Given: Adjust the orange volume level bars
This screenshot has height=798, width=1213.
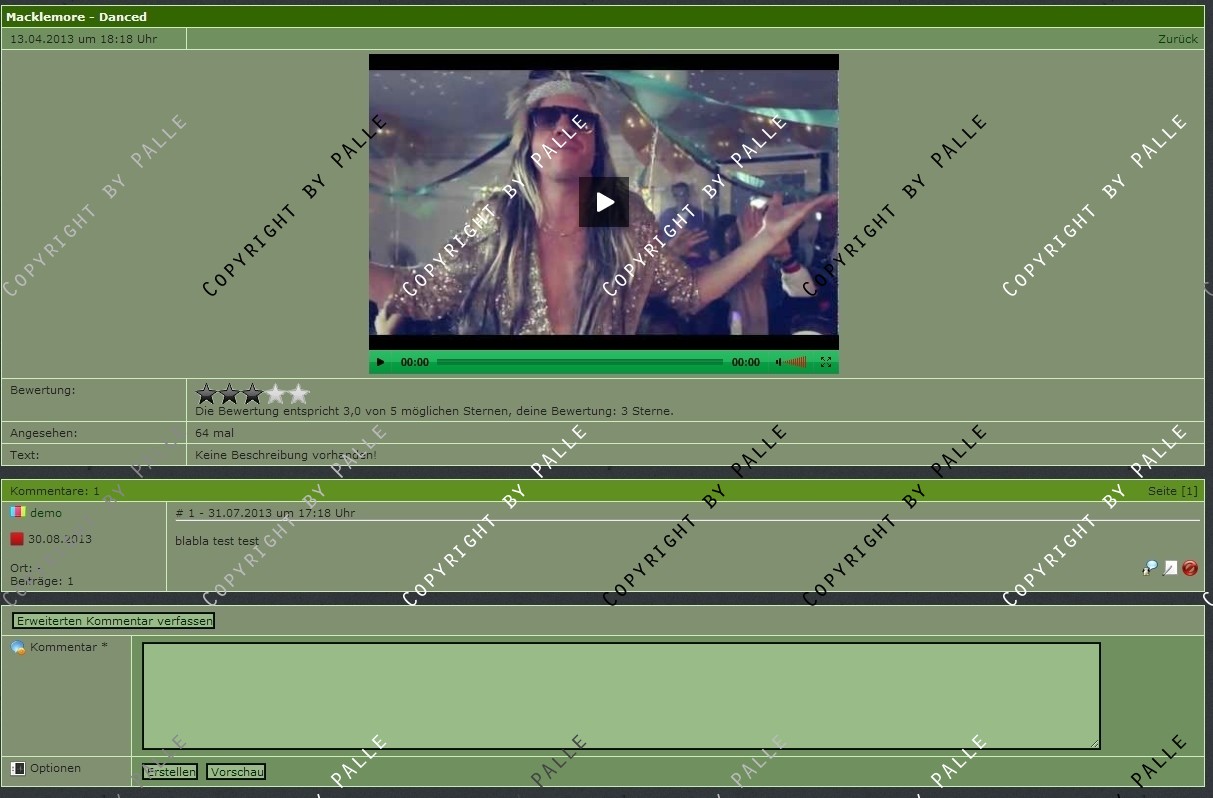Looking at the screenshot, I should click(795, 362).
